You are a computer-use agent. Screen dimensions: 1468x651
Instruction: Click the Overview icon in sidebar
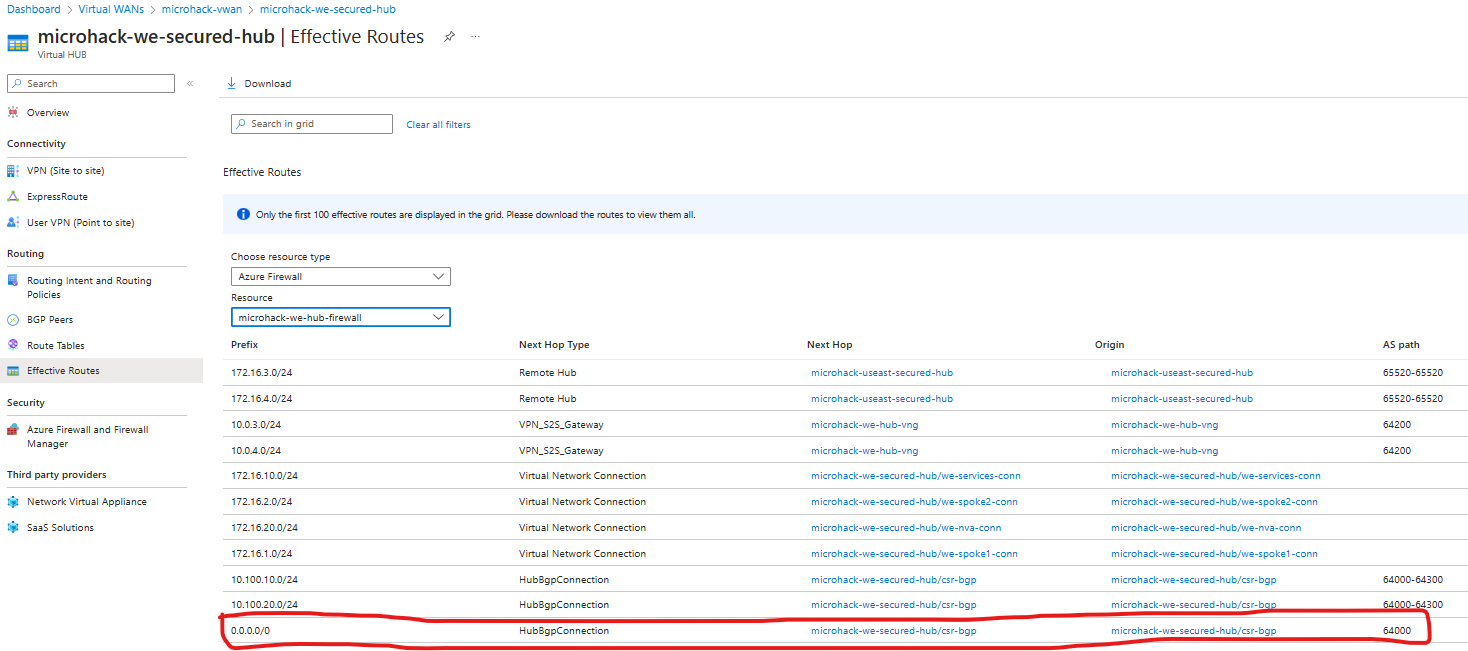point(13,113)
